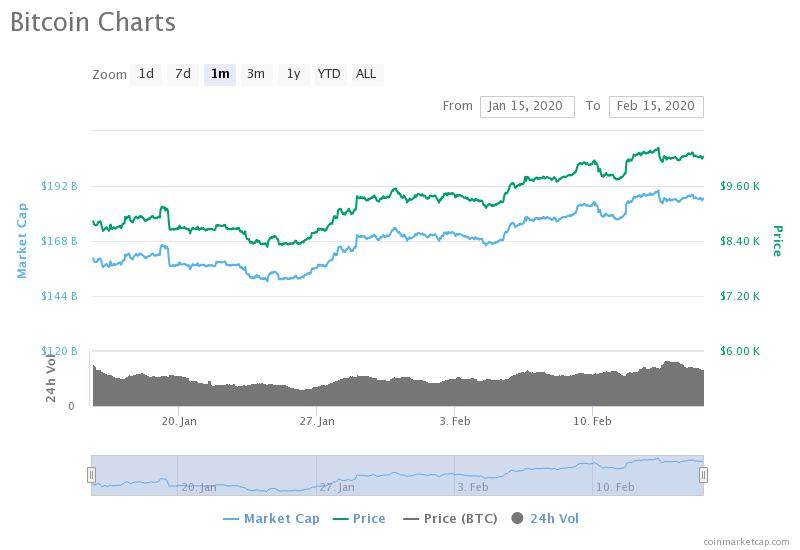
Task: Click the 27. Jan axis date
Action: click(x=317, y=421)
